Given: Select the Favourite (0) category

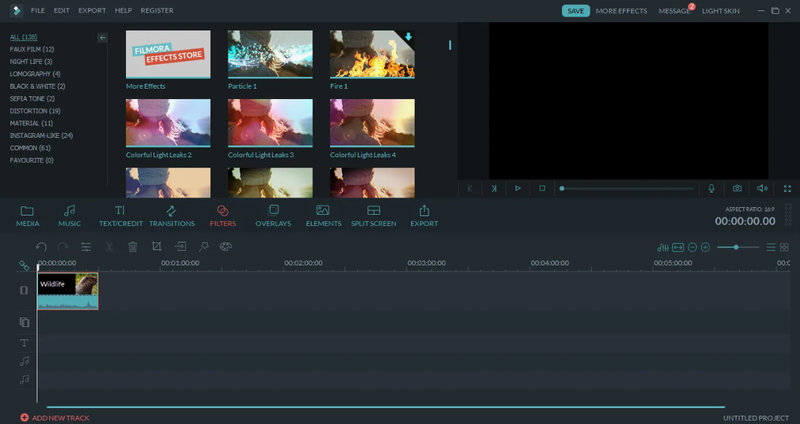Looking at the screenshot, I should pos(32,160).
